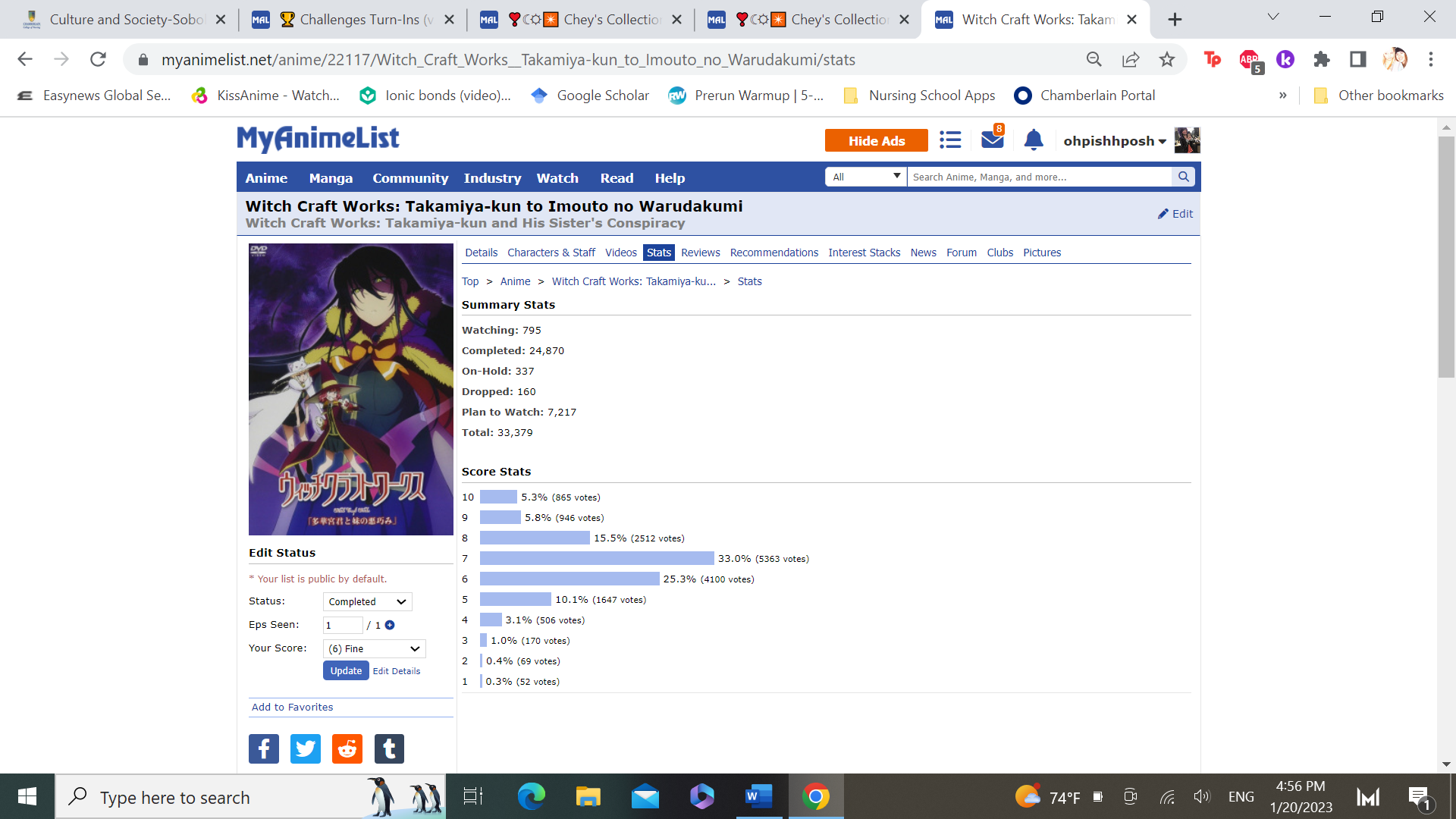This screenshot has width=1456, height=819.
Task: Click Add to Favorites link
Action: click(293, 707)
